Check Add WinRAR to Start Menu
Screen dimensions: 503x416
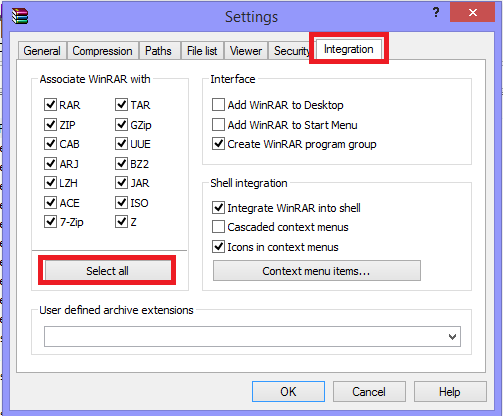coord(218,125)
